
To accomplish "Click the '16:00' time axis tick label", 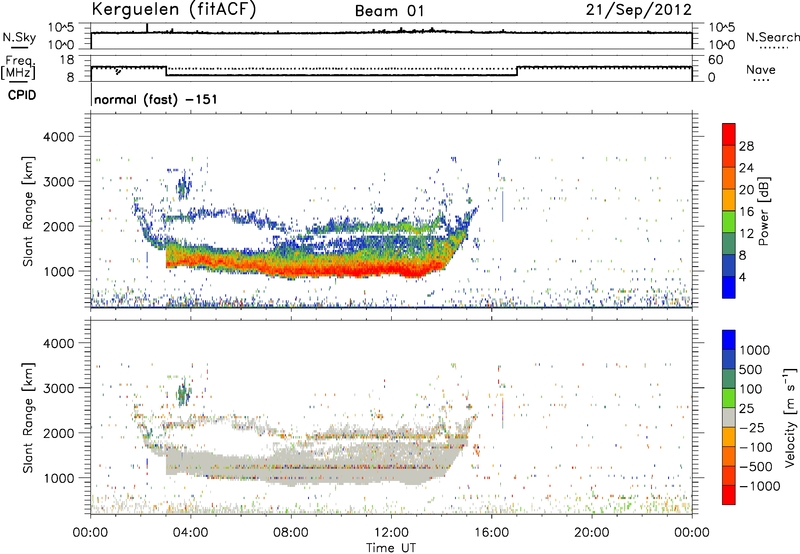I will pyautogui.click(x=491, y=533).
